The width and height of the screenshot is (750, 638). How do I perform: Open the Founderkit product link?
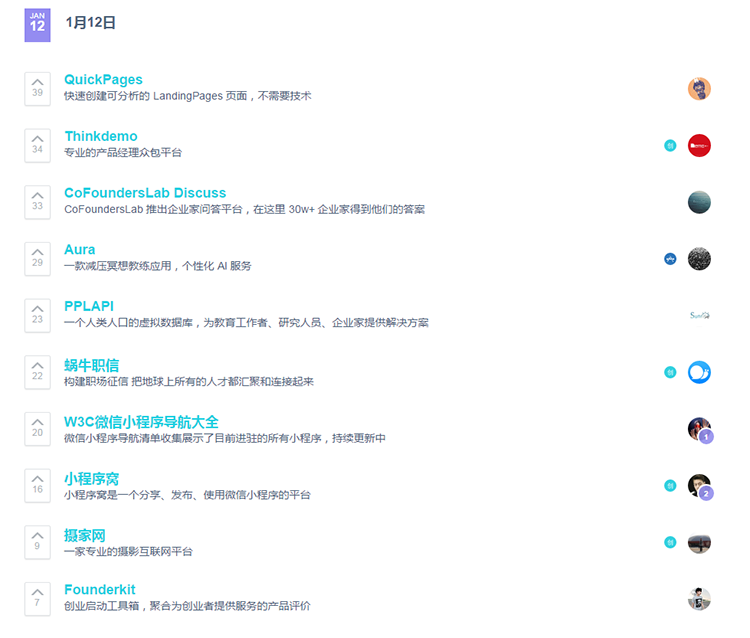pos(99,589)
